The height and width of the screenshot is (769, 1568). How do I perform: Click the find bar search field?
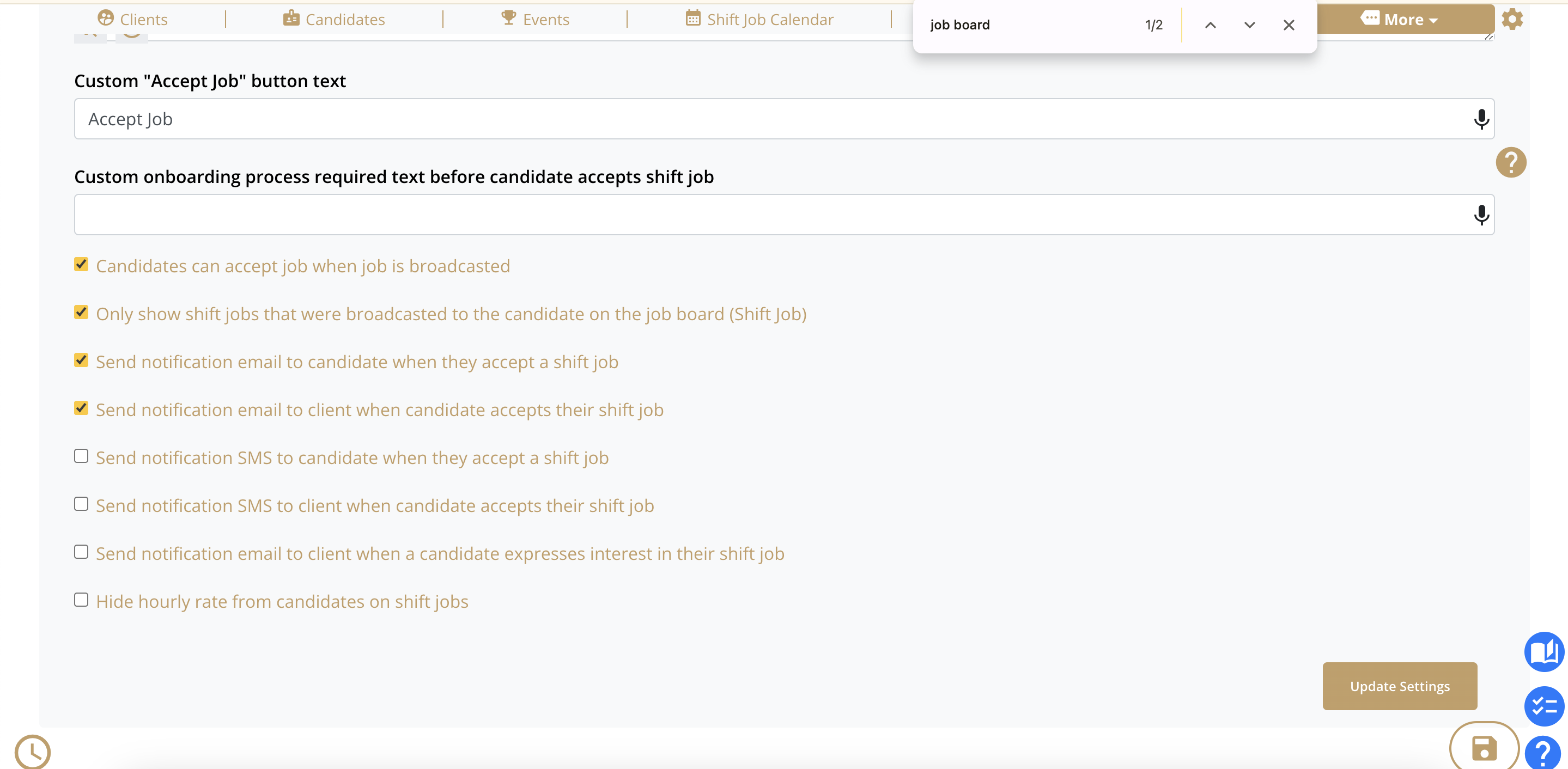click(1029, 25)
